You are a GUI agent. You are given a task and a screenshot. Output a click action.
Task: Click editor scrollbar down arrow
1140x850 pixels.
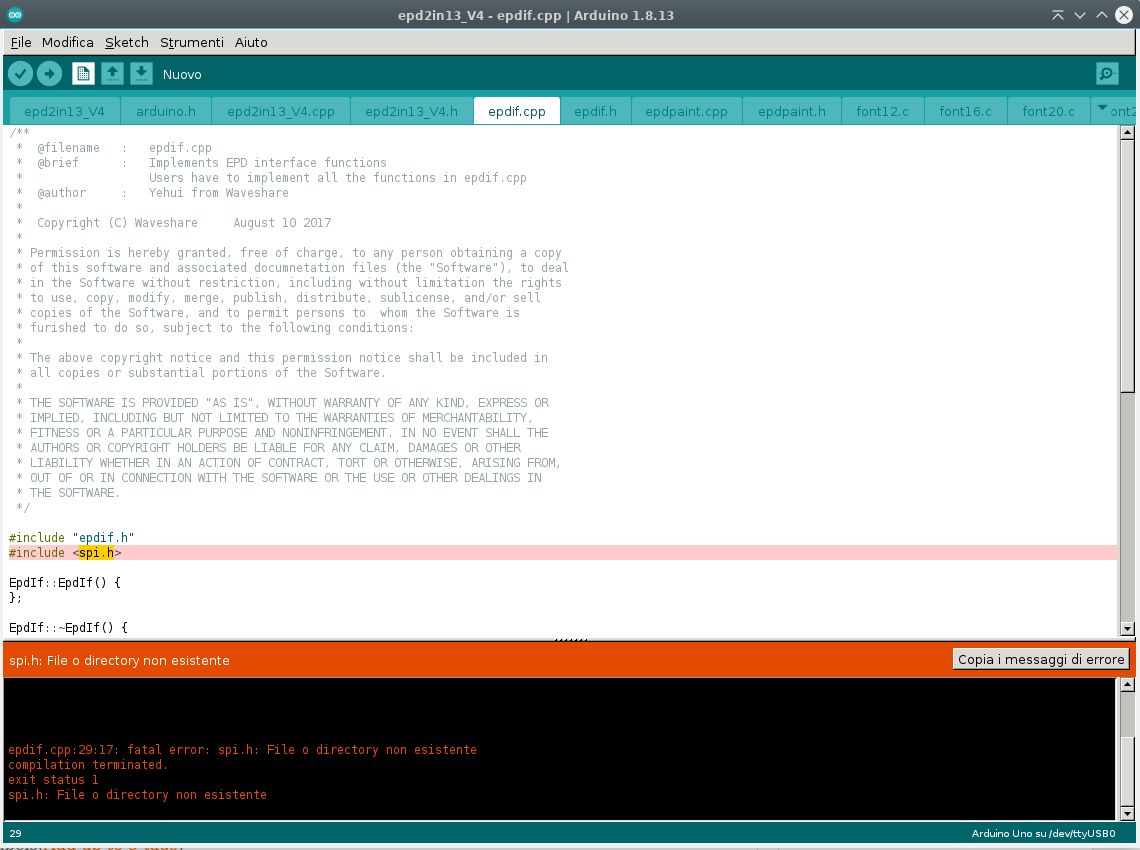click(x=1127, y=629)
